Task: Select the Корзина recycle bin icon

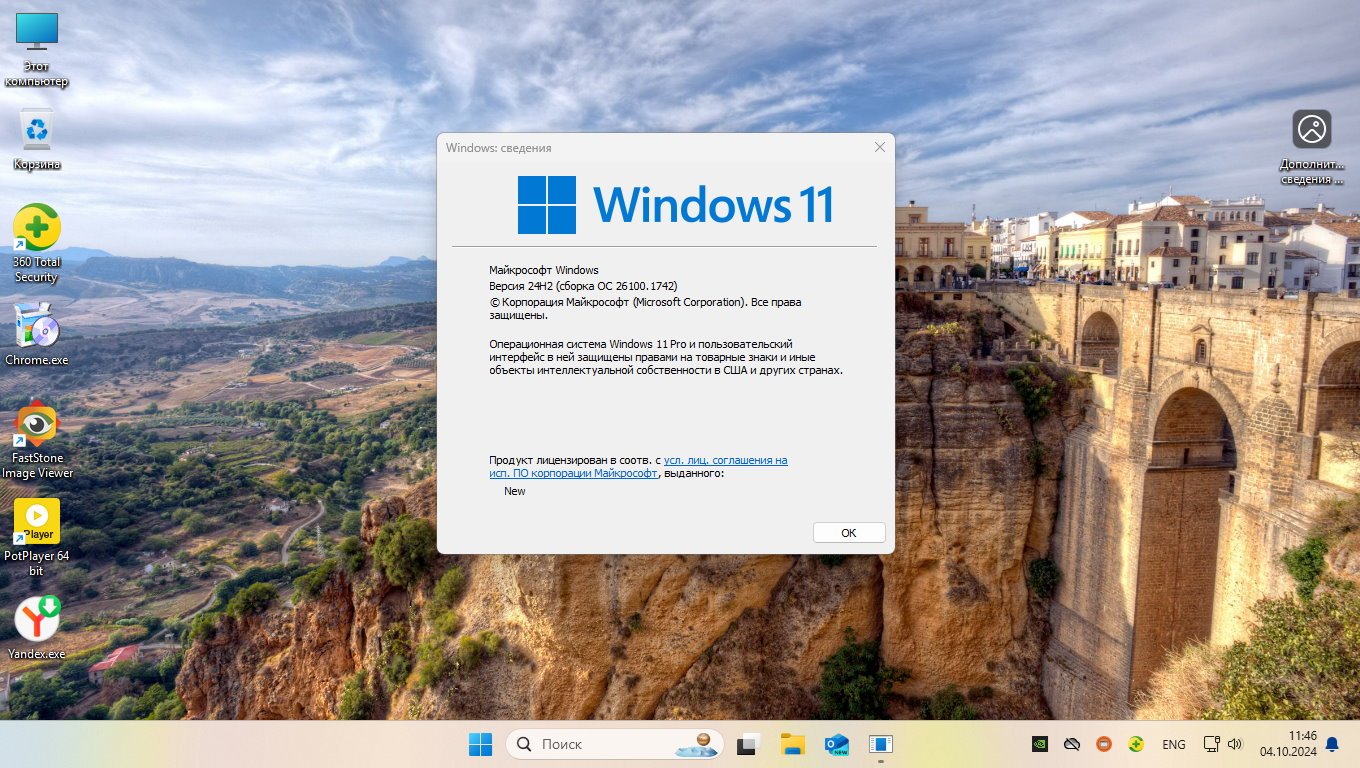Action: (37, 139)
